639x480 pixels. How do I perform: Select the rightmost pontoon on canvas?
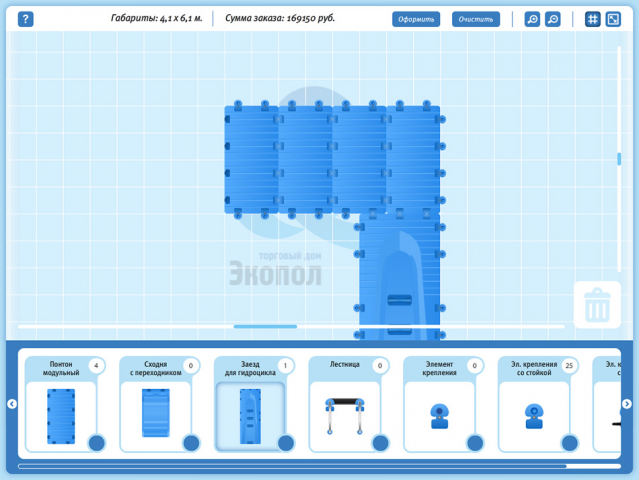413,159
